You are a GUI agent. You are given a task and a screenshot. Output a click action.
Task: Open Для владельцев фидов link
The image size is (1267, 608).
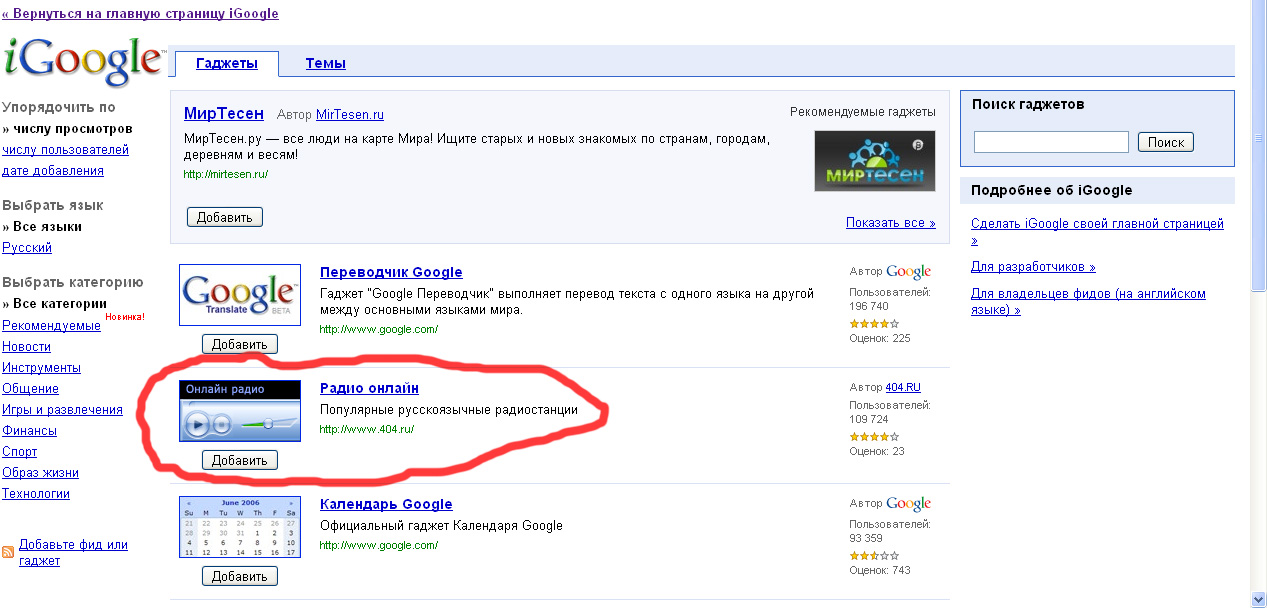point(1088,302)
